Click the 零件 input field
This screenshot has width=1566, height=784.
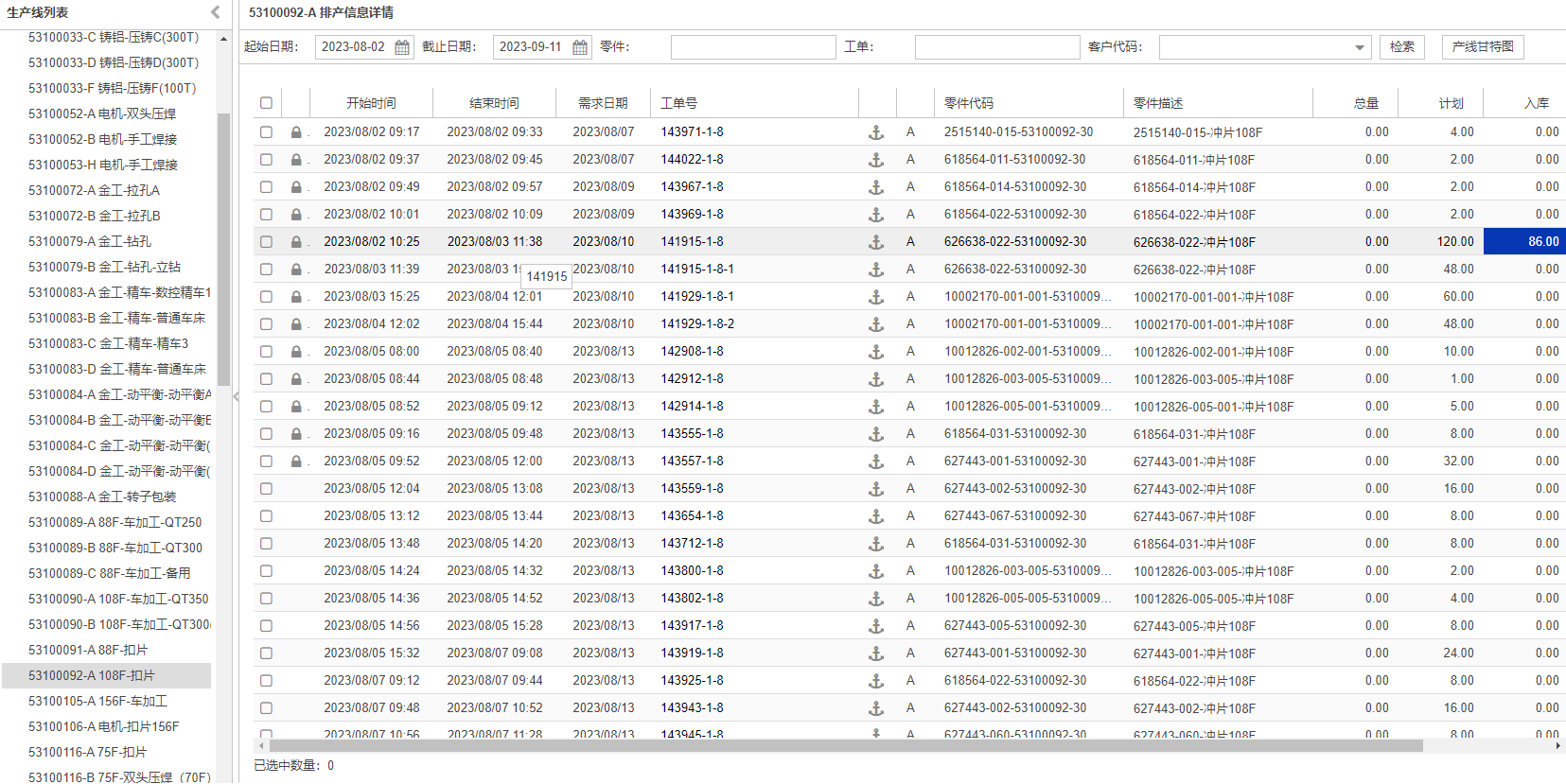tap(753, 47)
